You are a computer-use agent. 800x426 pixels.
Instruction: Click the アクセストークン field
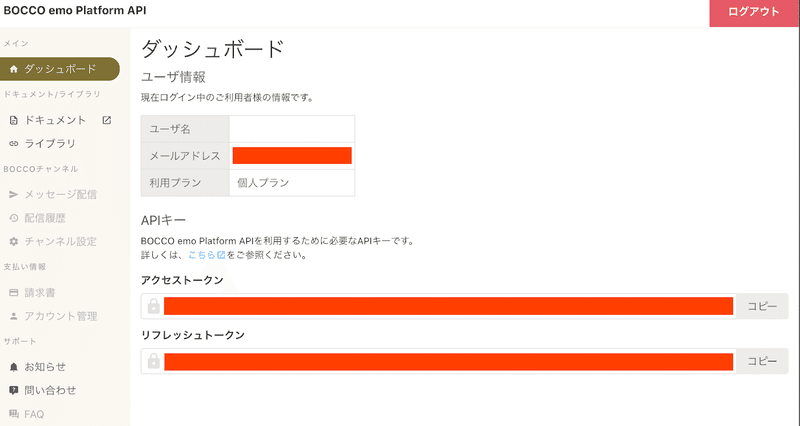pyautogui.click(x=438, y=306)
